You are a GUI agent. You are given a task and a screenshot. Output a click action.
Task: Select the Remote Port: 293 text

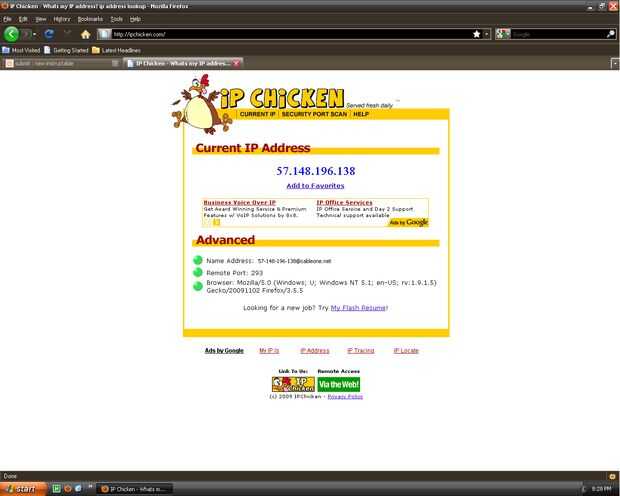tap(234, 273)
